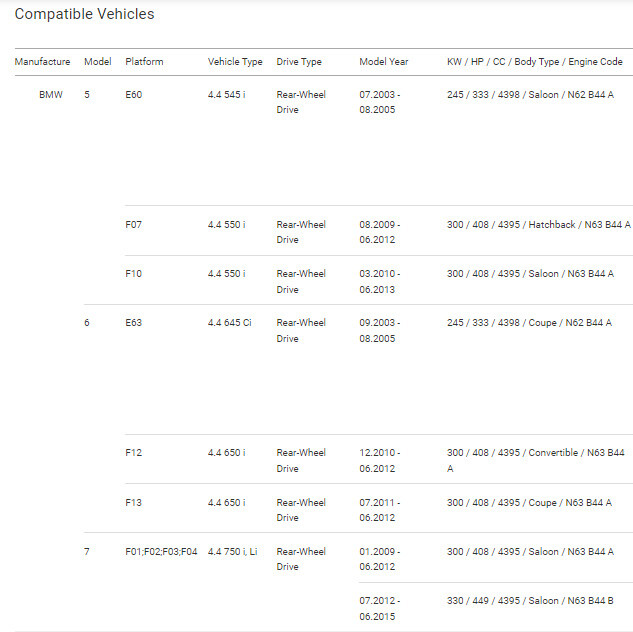
Task: Select the E63 platform cell
Action: click(x=134, y=323)
